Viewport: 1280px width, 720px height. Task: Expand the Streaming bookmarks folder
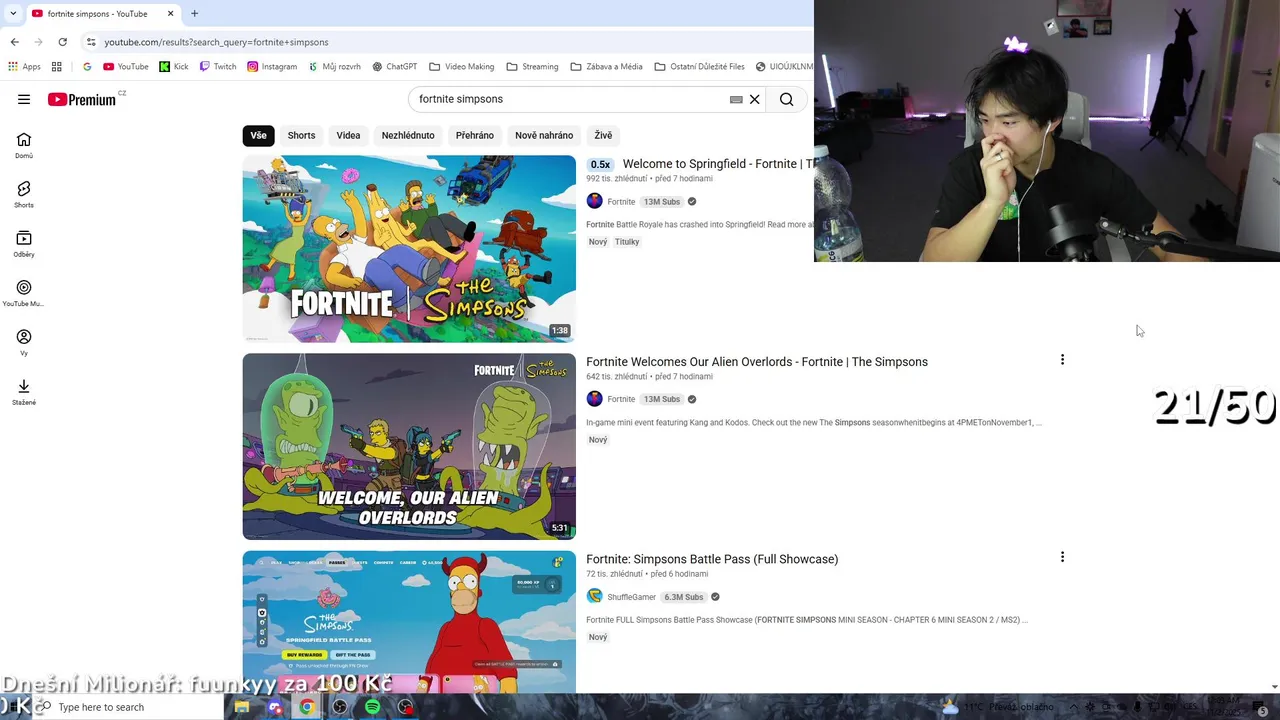pos(532,67)
